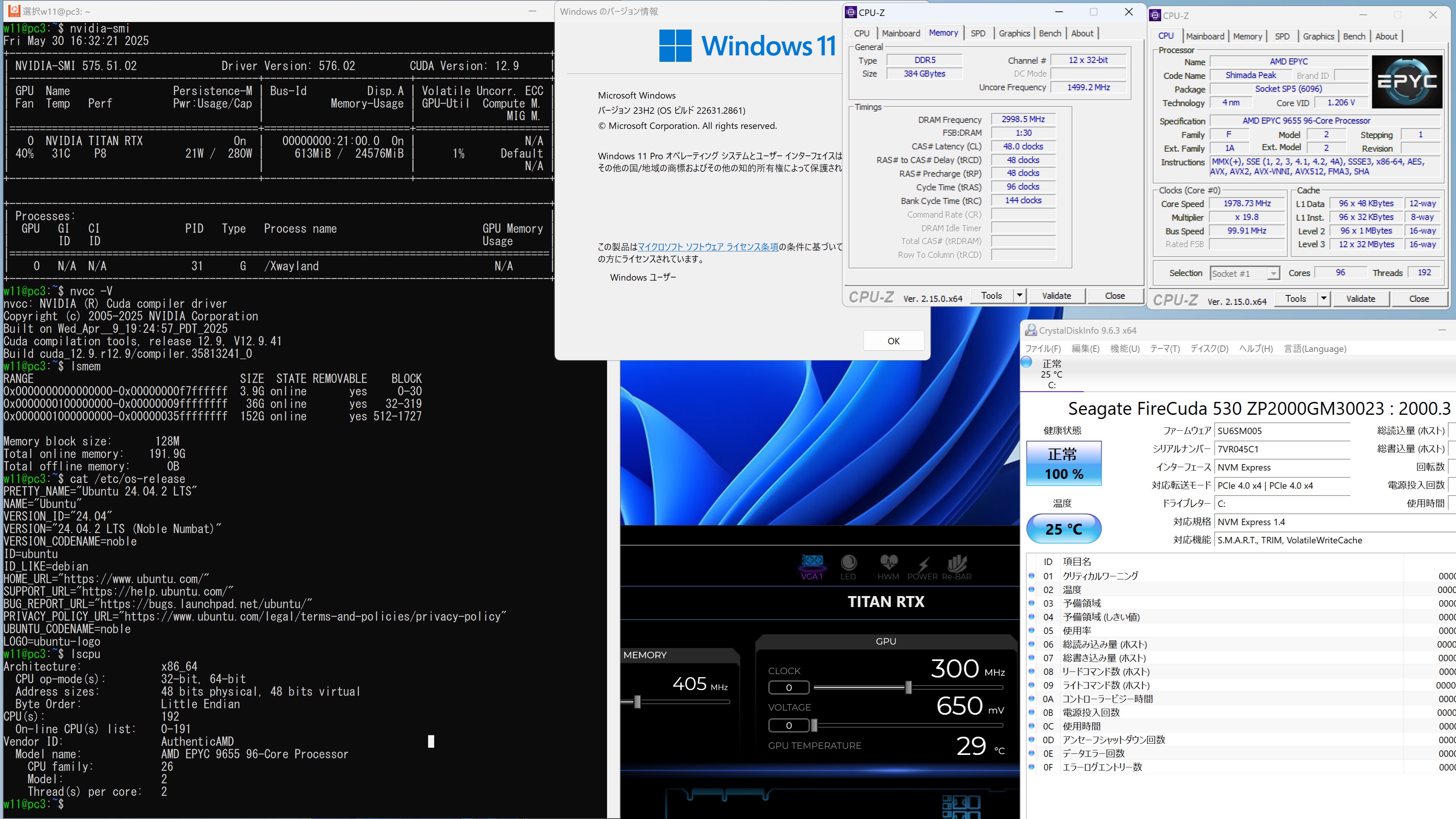Click the CrystalDiskInfo title bar icon
Viewport: 1456px width, 819px height.
(1031, 330)
